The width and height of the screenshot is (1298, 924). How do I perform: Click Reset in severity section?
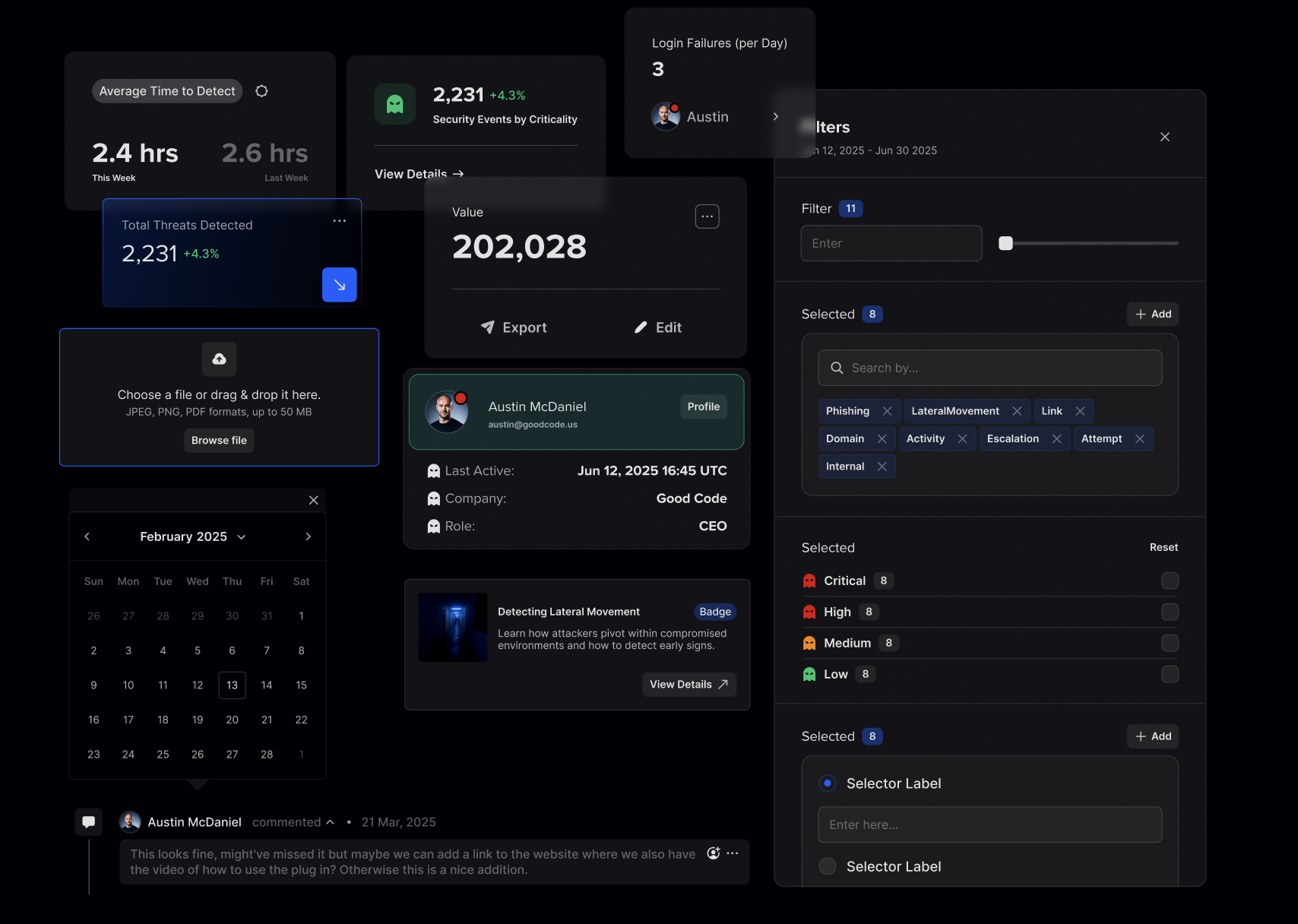1163,547
